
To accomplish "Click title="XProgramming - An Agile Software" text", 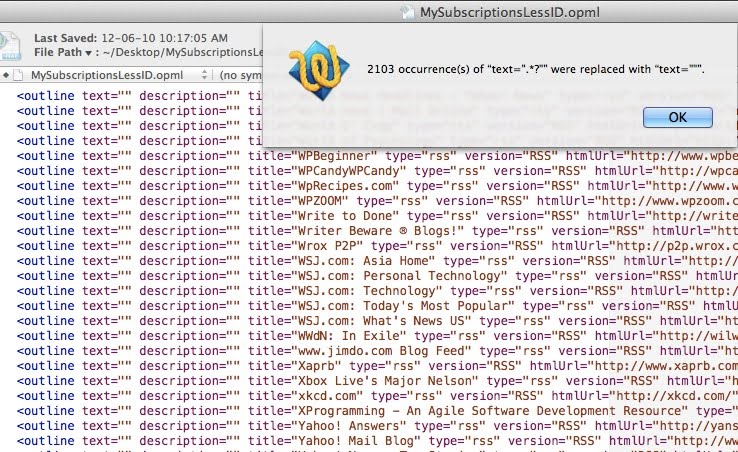I will click(389, 412).
